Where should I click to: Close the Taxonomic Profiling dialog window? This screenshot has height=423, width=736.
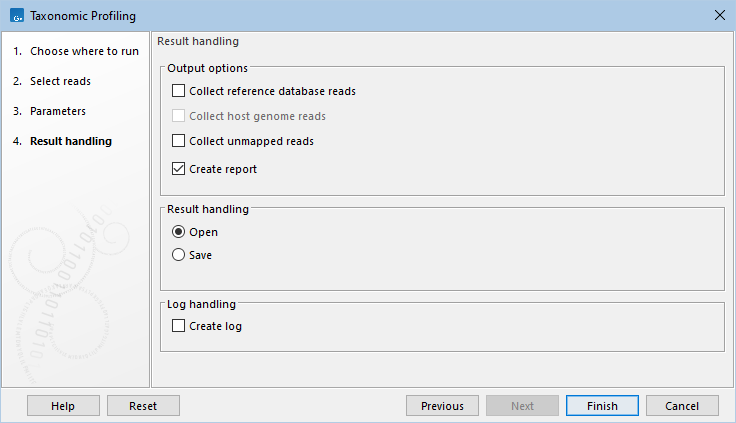(720, 15)
